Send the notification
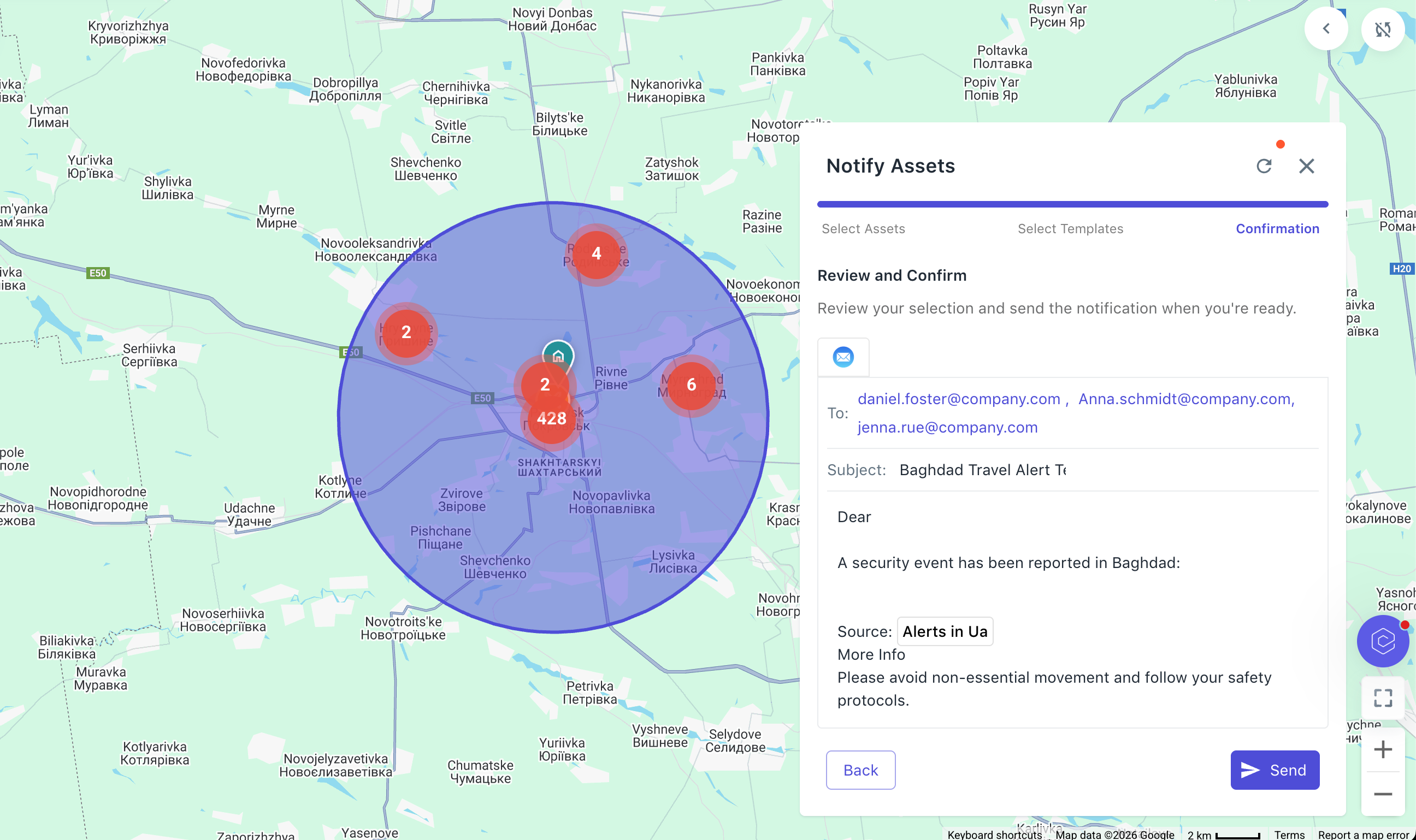This screenshot has width=1416, height=840. (1275, 770)
